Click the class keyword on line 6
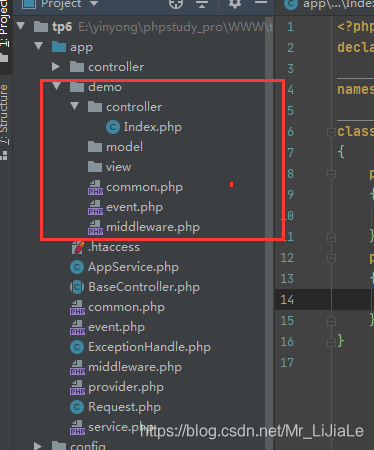Screen dimensions: 374x450 (x=355, y=131)
